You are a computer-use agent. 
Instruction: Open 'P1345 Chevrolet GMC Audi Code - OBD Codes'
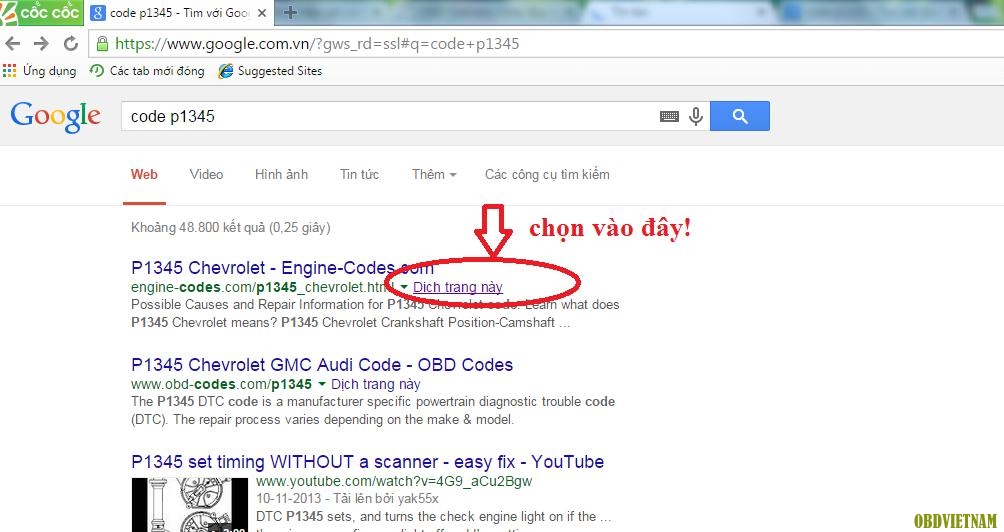point(322,365)
